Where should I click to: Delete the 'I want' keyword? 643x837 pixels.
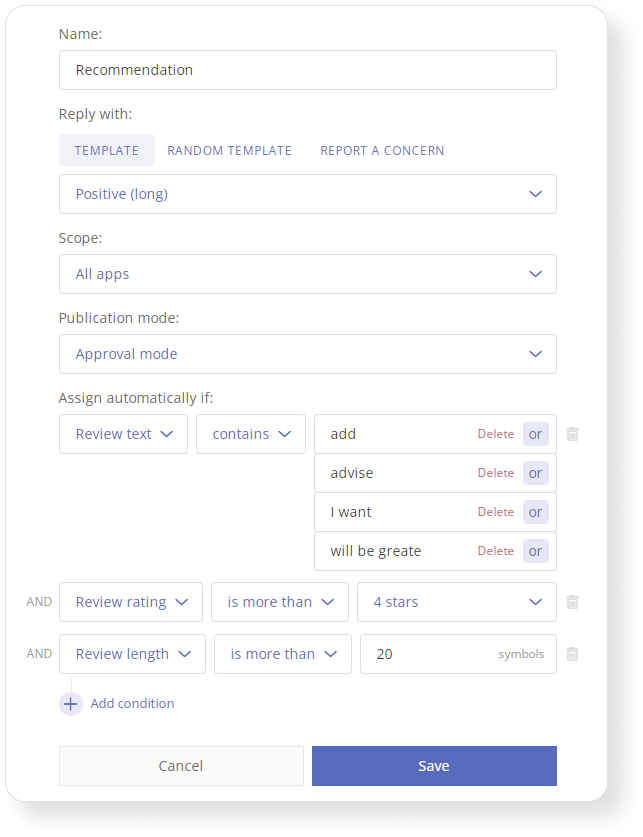click(495, 512)
